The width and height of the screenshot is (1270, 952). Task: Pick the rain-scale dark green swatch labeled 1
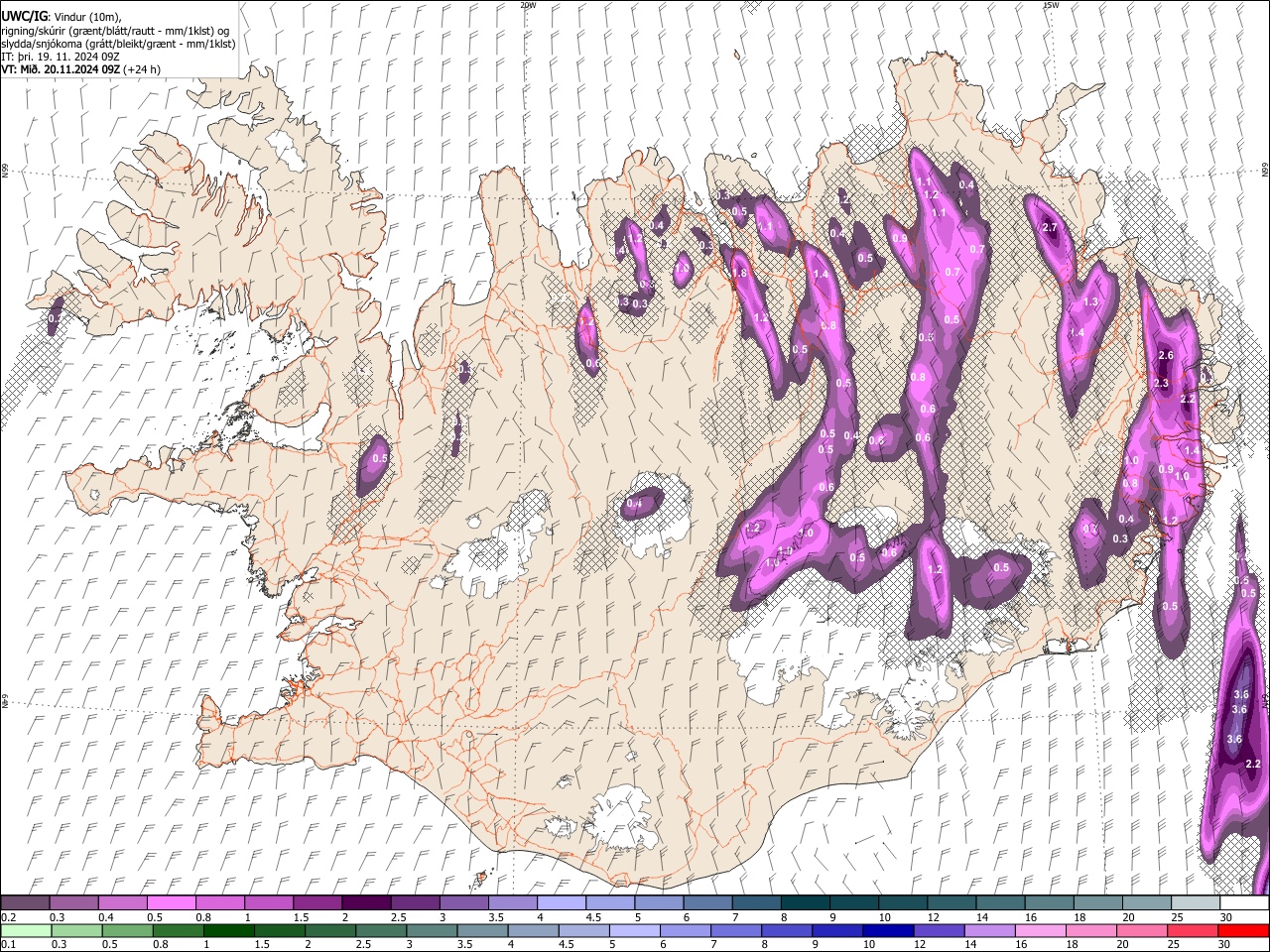228,930
